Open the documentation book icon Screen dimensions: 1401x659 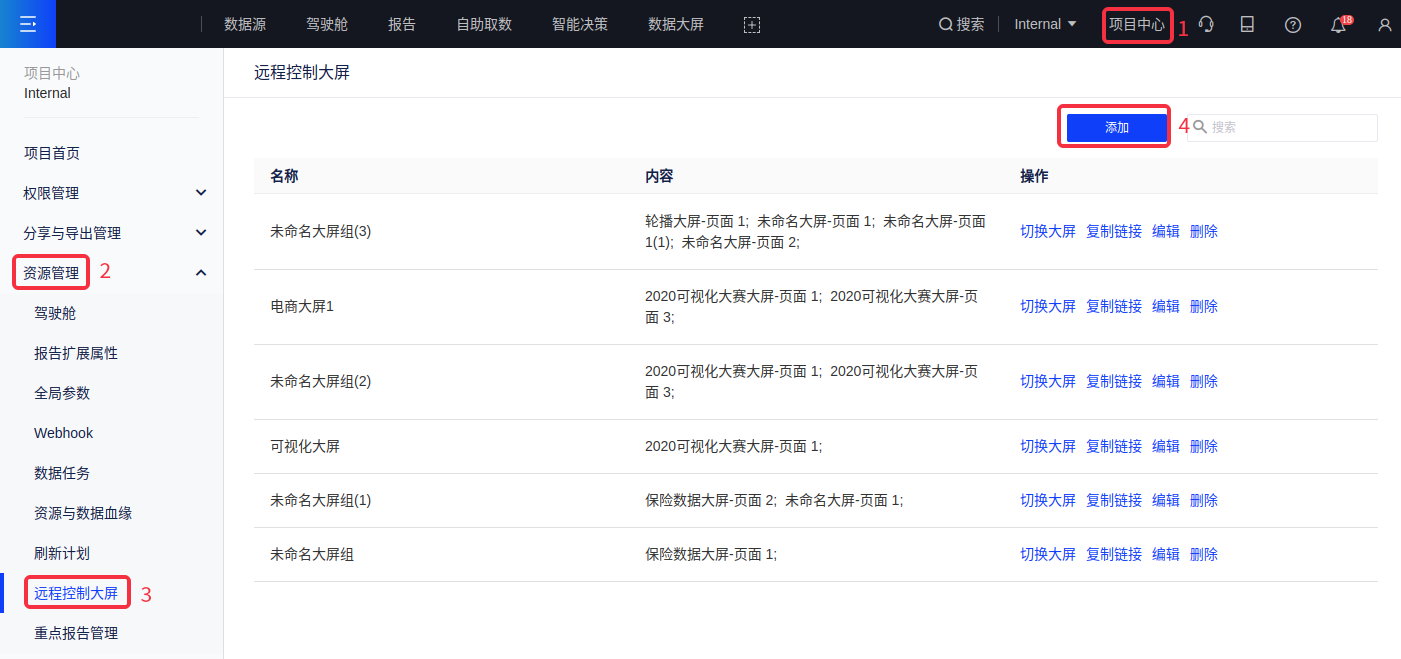(x=1247, y=25)
